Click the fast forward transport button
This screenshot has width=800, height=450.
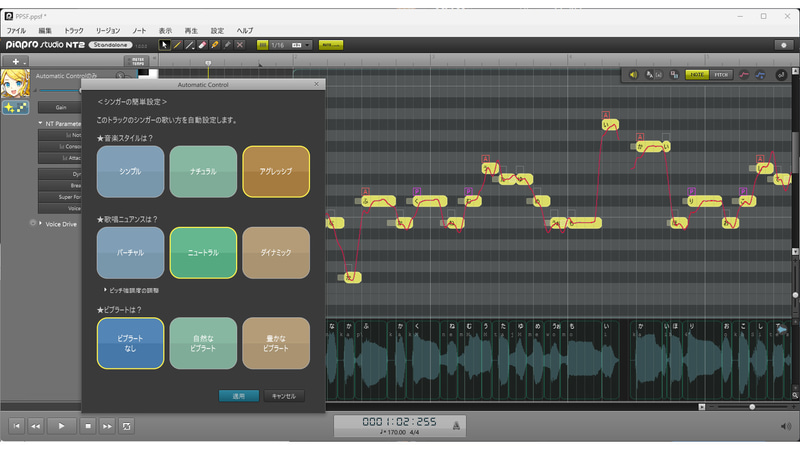coord(107,426)
